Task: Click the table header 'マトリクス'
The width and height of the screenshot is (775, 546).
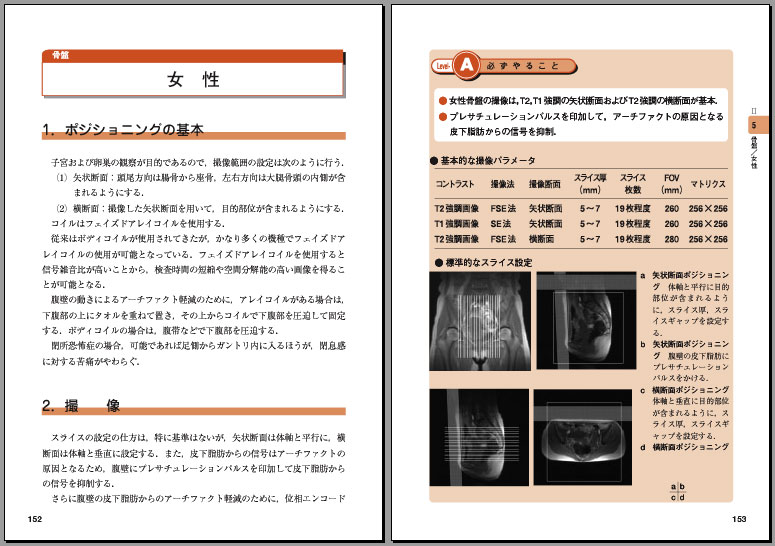Action: 708,184
